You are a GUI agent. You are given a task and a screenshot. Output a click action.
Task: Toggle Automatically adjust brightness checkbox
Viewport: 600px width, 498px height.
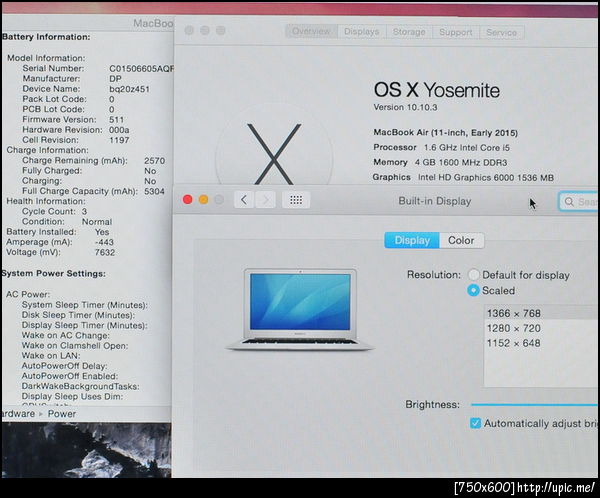click(475, 423)
